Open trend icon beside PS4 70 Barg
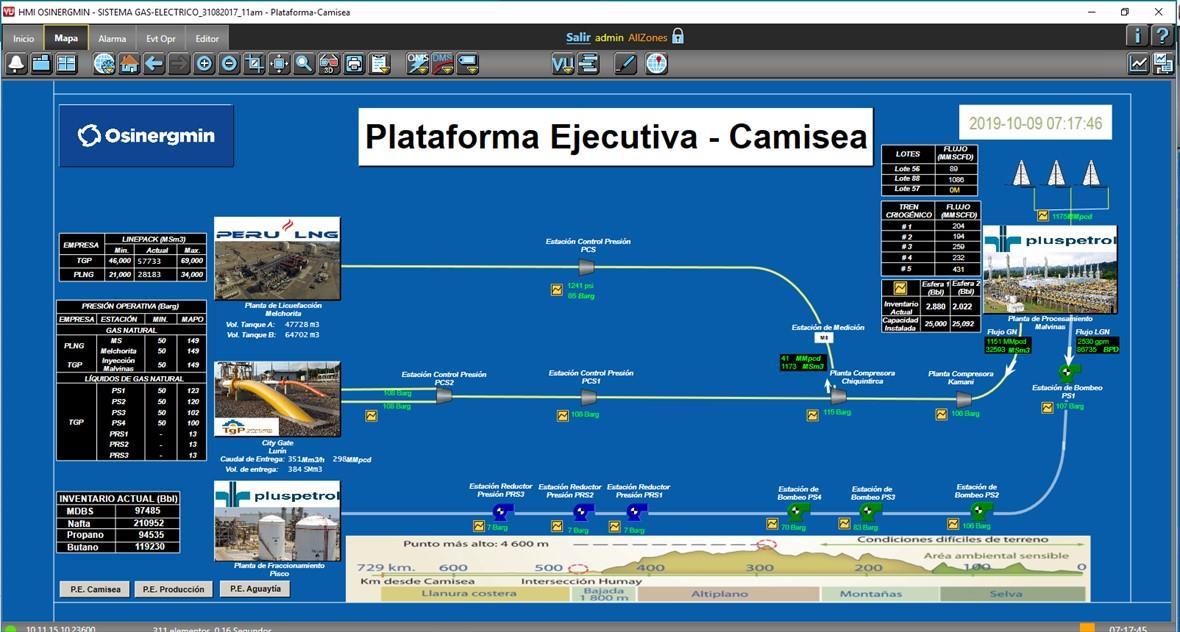The image size is (1180, 632). [x=772, y=524]
